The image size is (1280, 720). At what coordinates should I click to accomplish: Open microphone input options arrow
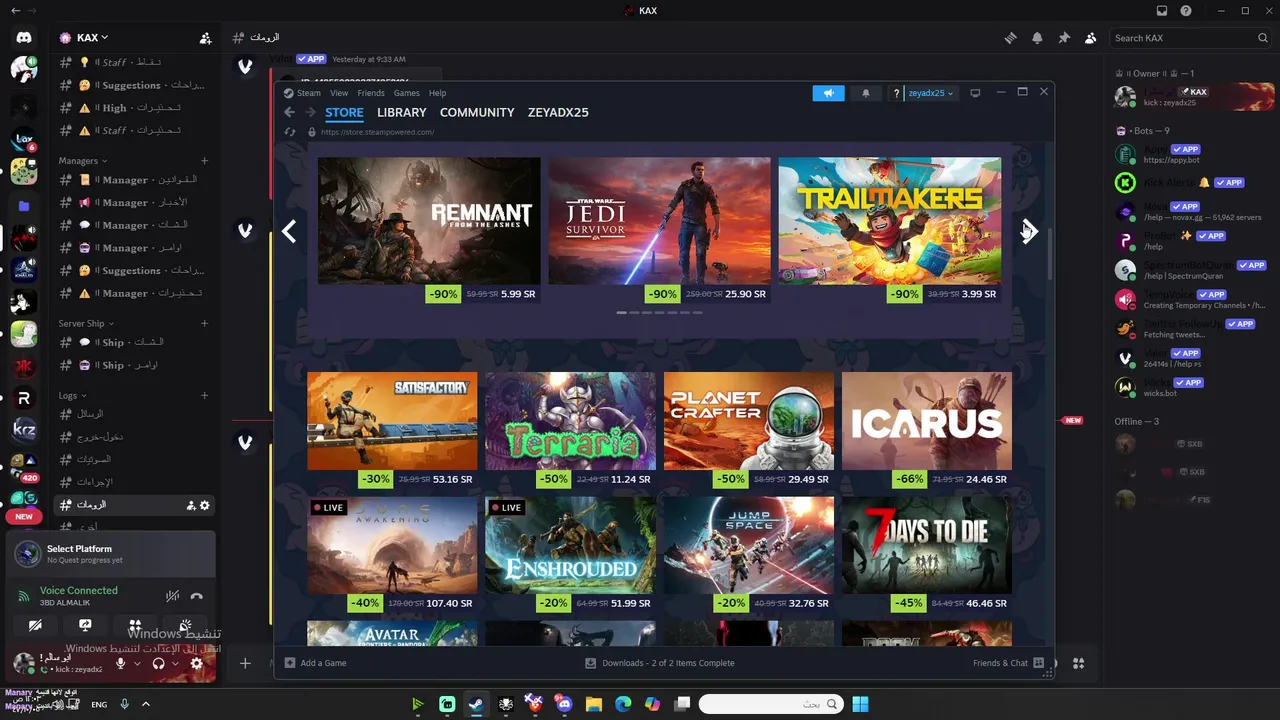click(136, 663)
